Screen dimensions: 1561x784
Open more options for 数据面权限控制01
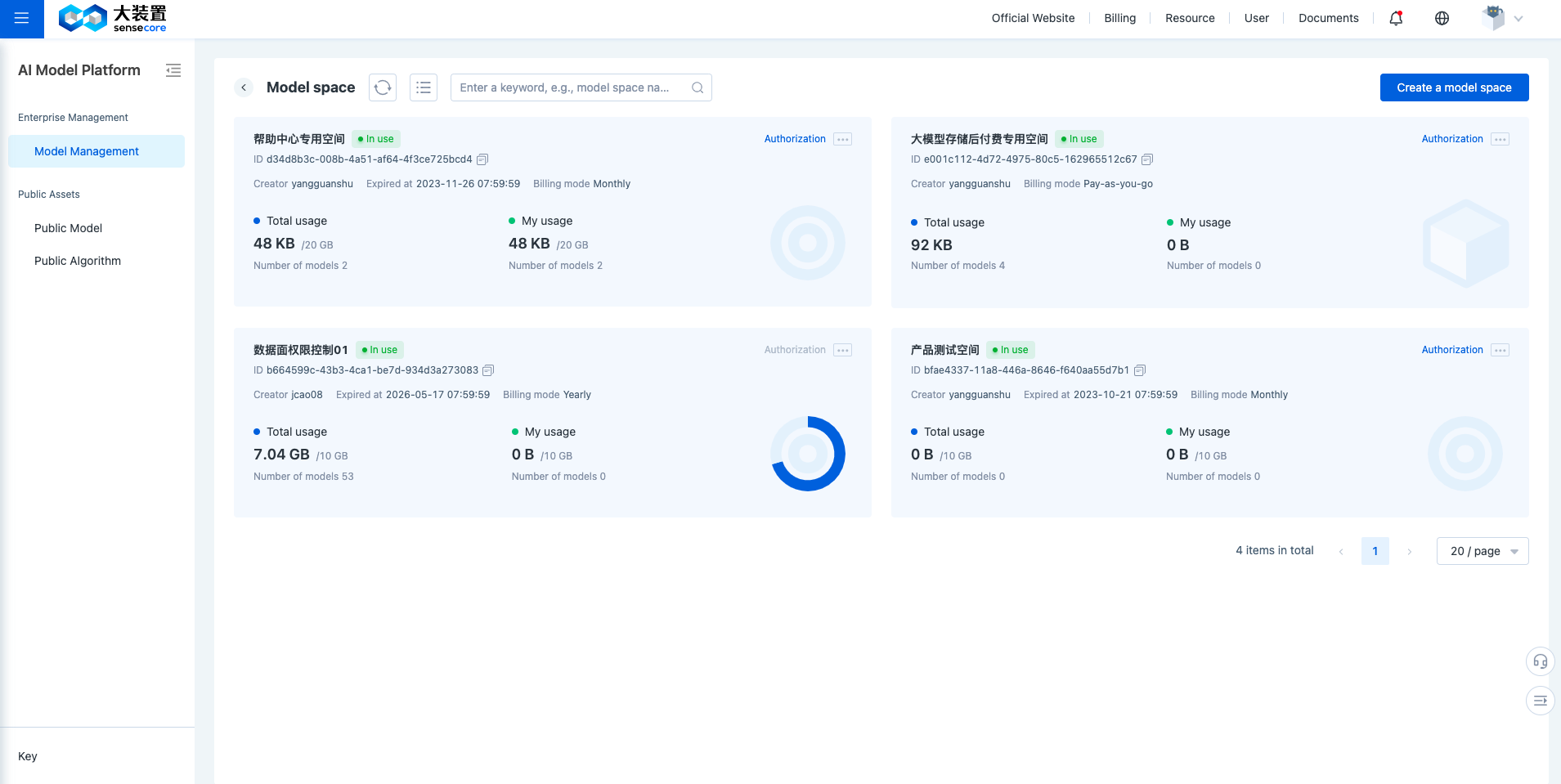point(842,350)
